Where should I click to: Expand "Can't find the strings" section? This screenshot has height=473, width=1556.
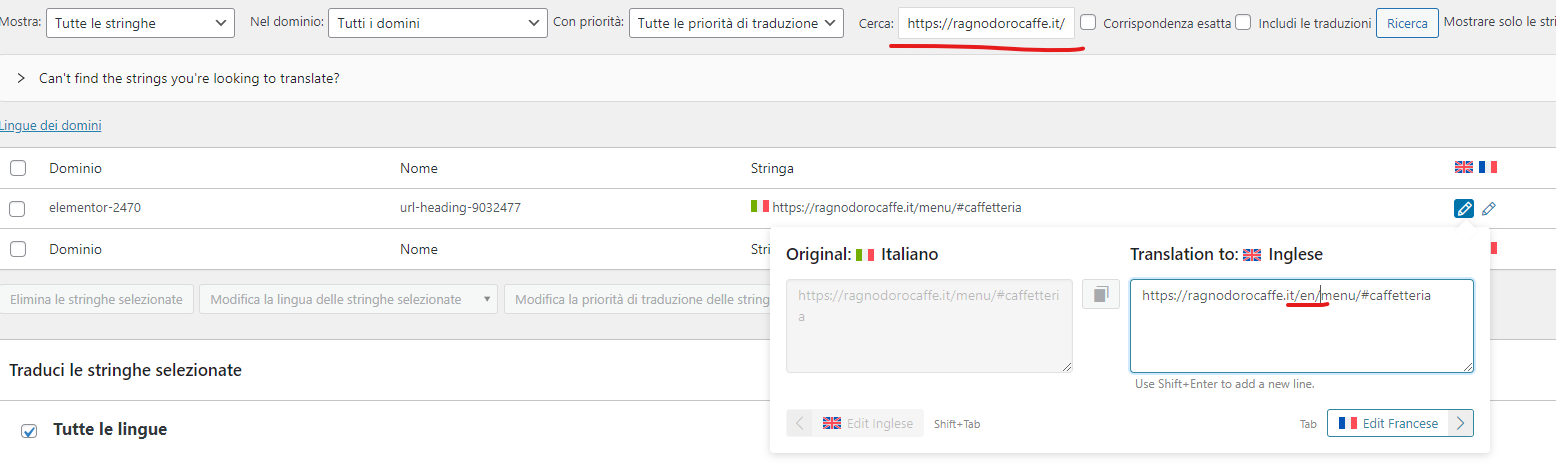21,78
